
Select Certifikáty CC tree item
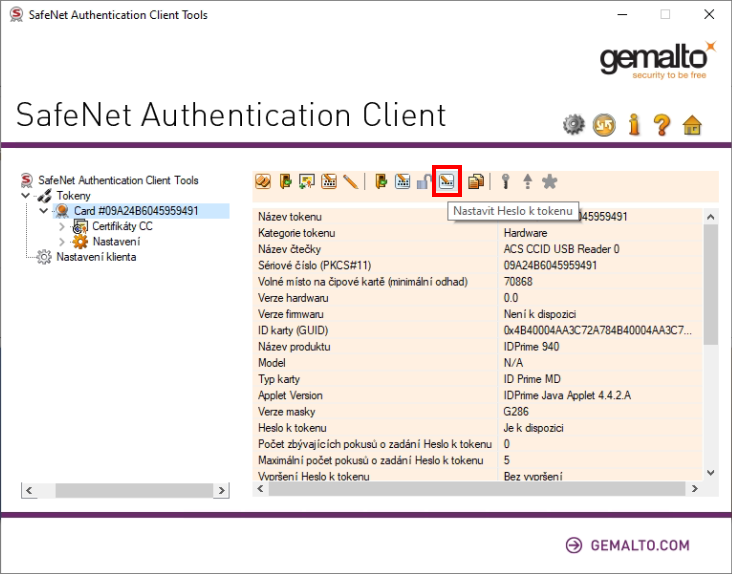(122, 226)
